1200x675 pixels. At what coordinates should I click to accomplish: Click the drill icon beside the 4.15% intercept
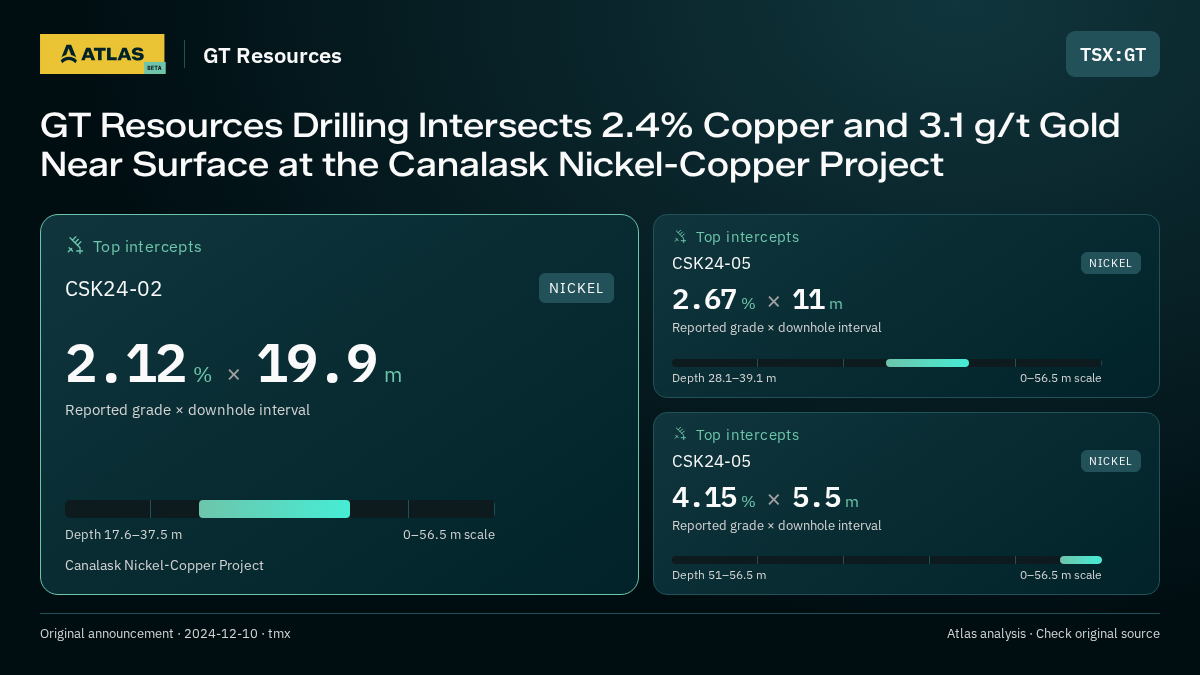pyautogui.click(x=680, y=434)
